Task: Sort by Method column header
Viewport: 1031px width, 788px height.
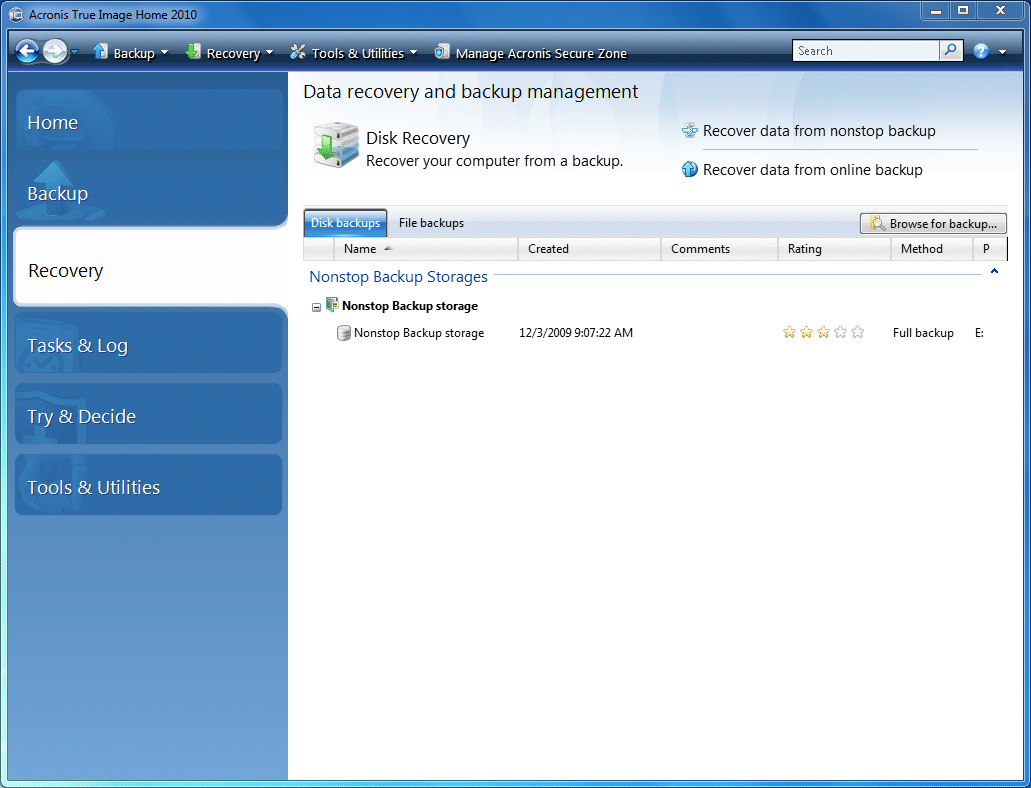Action: click(932, 249)
